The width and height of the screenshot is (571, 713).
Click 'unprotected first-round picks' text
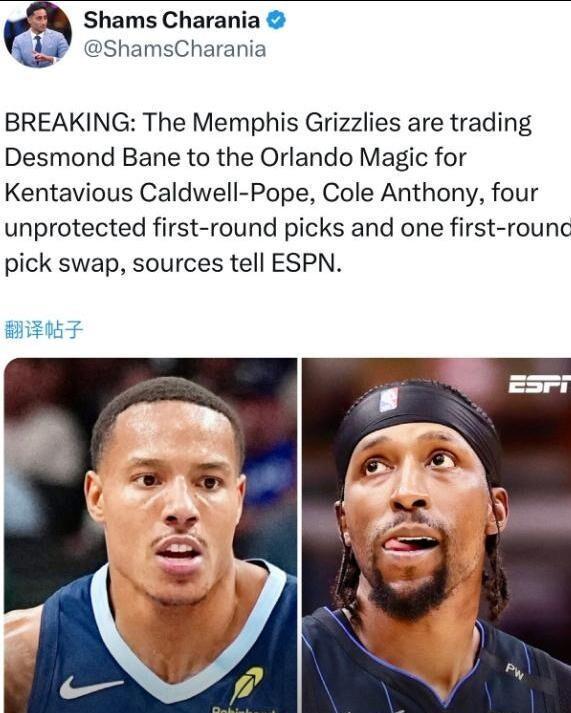pyautogui.click(x=175, y=228)
